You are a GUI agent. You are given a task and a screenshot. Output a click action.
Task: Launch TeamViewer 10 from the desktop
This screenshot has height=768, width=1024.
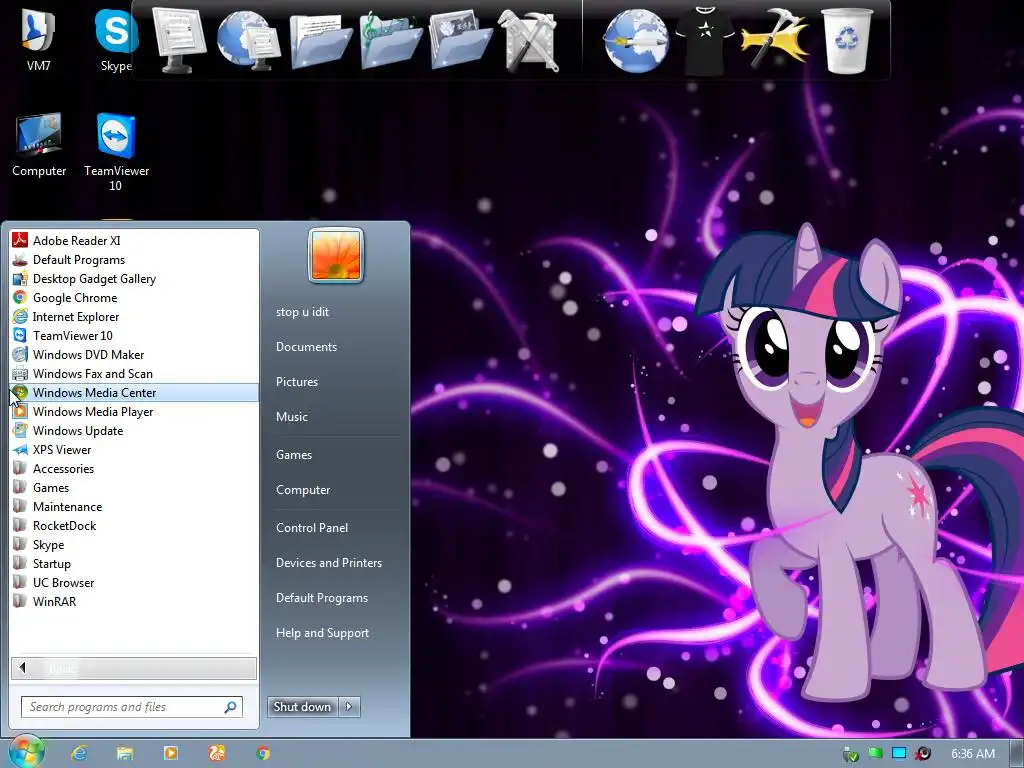coord(116,152)
